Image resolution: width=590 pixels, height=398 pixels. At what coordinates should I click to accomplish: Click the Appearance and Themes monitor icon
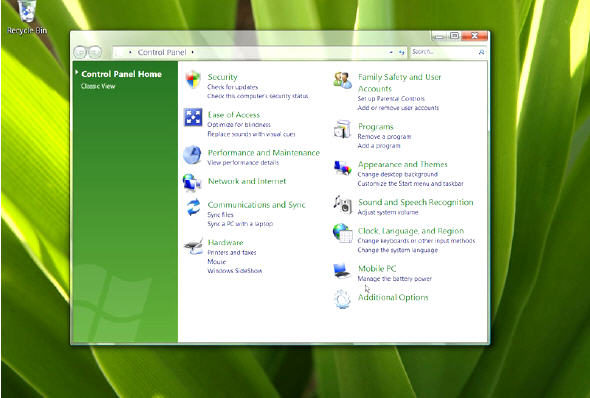[x=343, y=167]
